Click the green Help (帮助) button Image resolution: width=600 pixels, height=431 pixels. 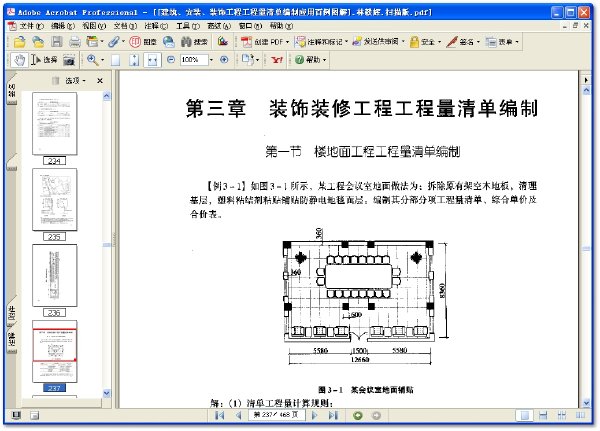pyautogui.click(x=310, y=60)
